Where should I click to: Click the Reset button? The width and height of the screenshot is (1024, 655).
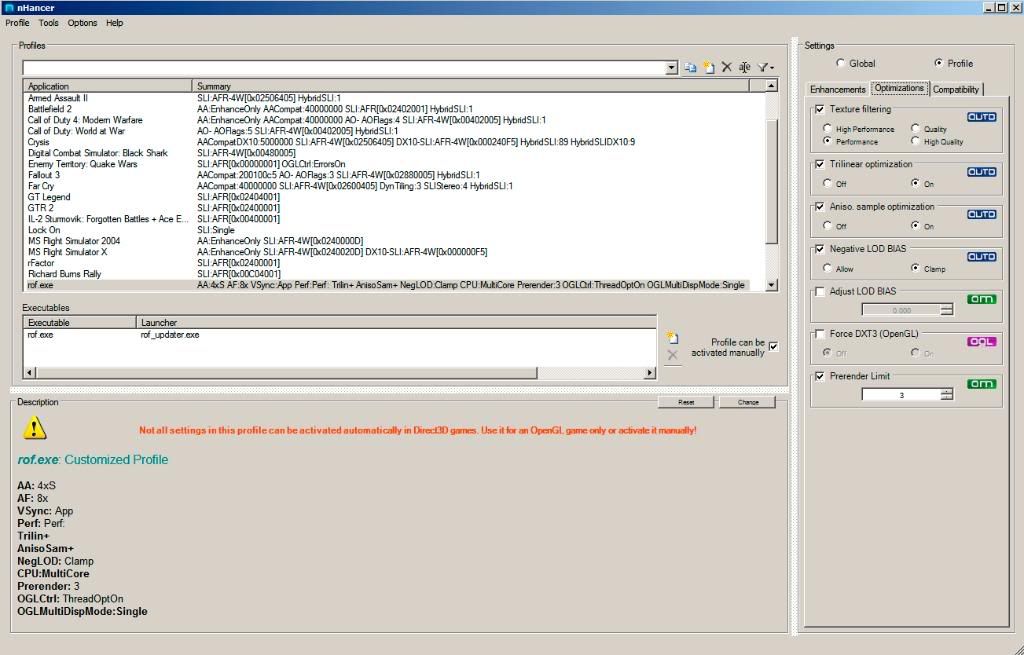(686, 402)
